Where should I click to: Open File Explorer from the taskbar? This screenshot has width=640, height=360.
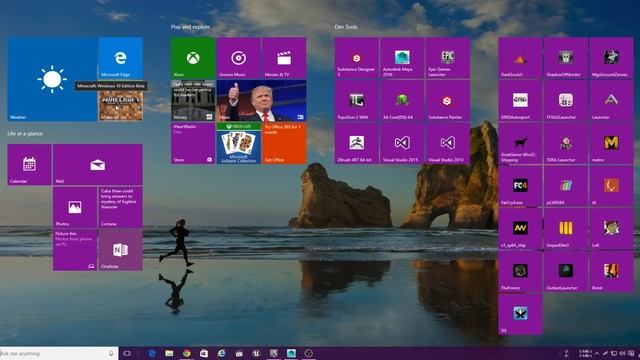pos(169,353)
